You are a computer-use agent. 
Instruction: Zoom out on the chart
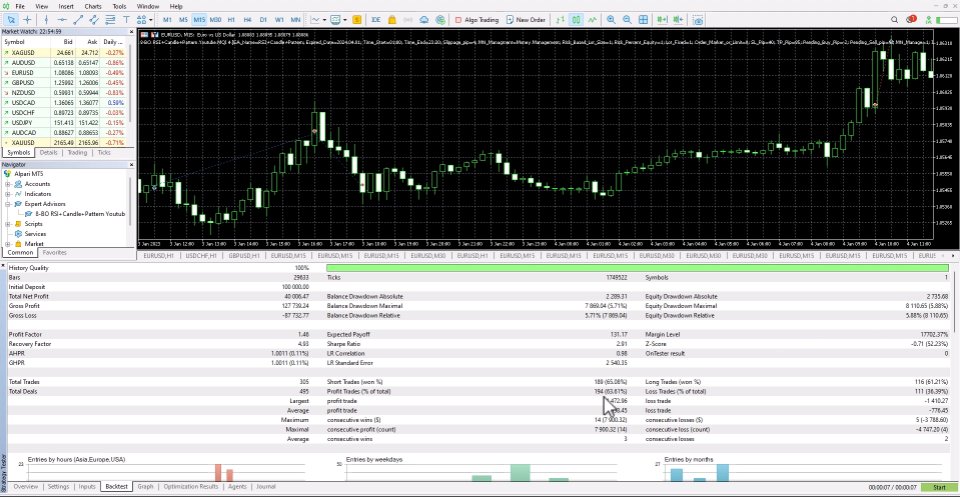(x=627, y=20)
